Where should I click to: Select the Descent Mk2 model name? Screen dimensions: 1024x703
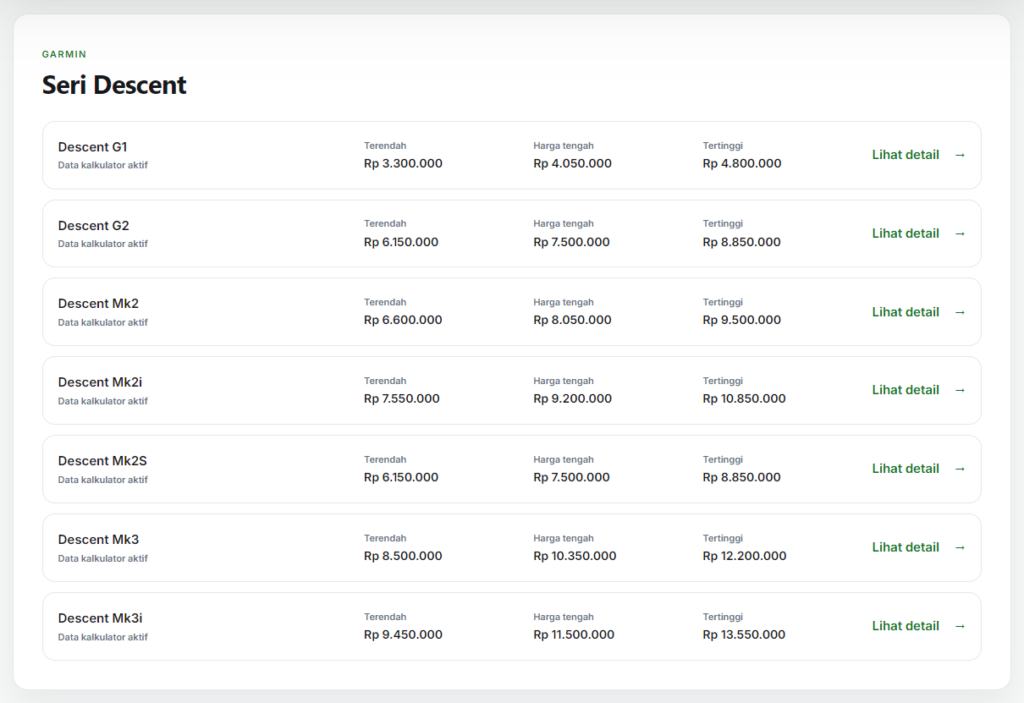click(98, 304)
